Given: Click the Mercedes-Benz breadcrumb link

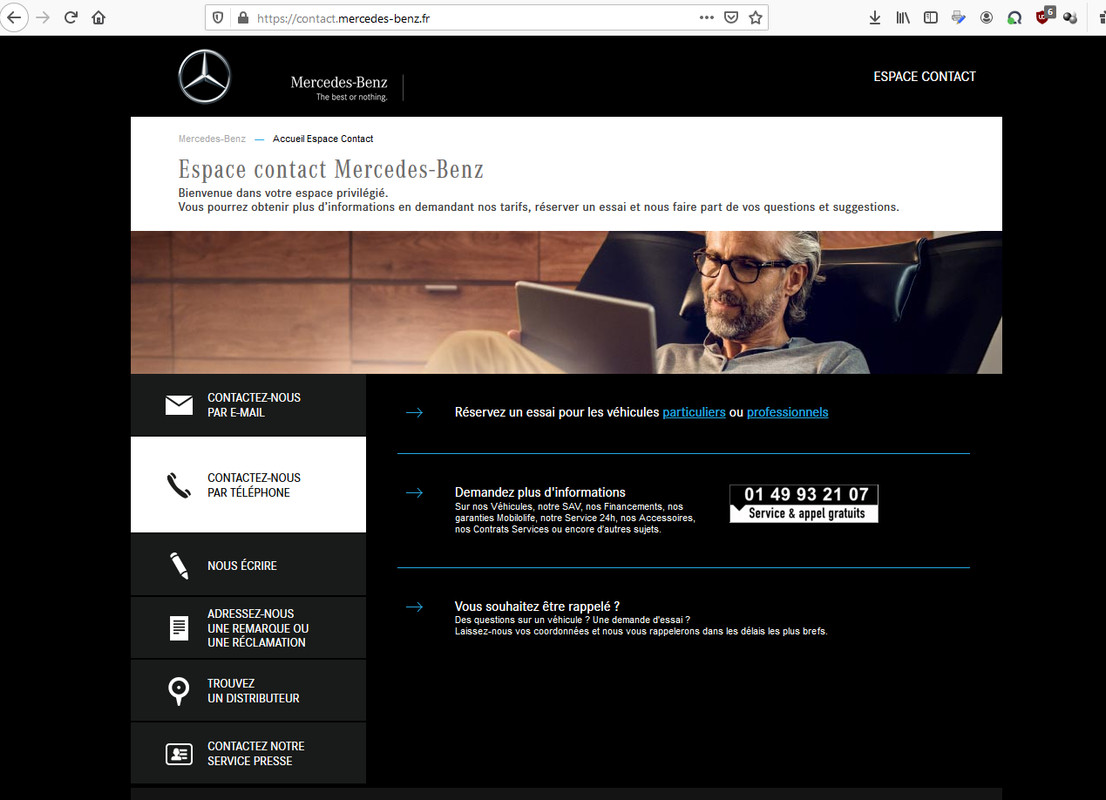Looking at the screenshot, I should (x=212, y=139).
